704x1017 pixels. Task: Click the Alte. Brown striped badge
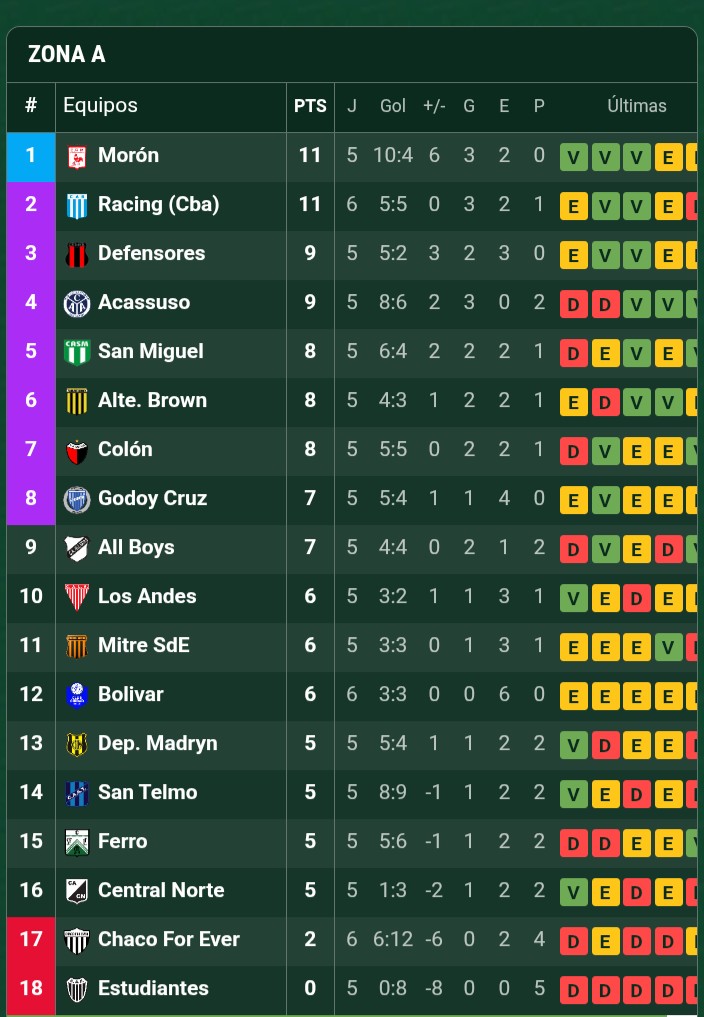(77, 401)
